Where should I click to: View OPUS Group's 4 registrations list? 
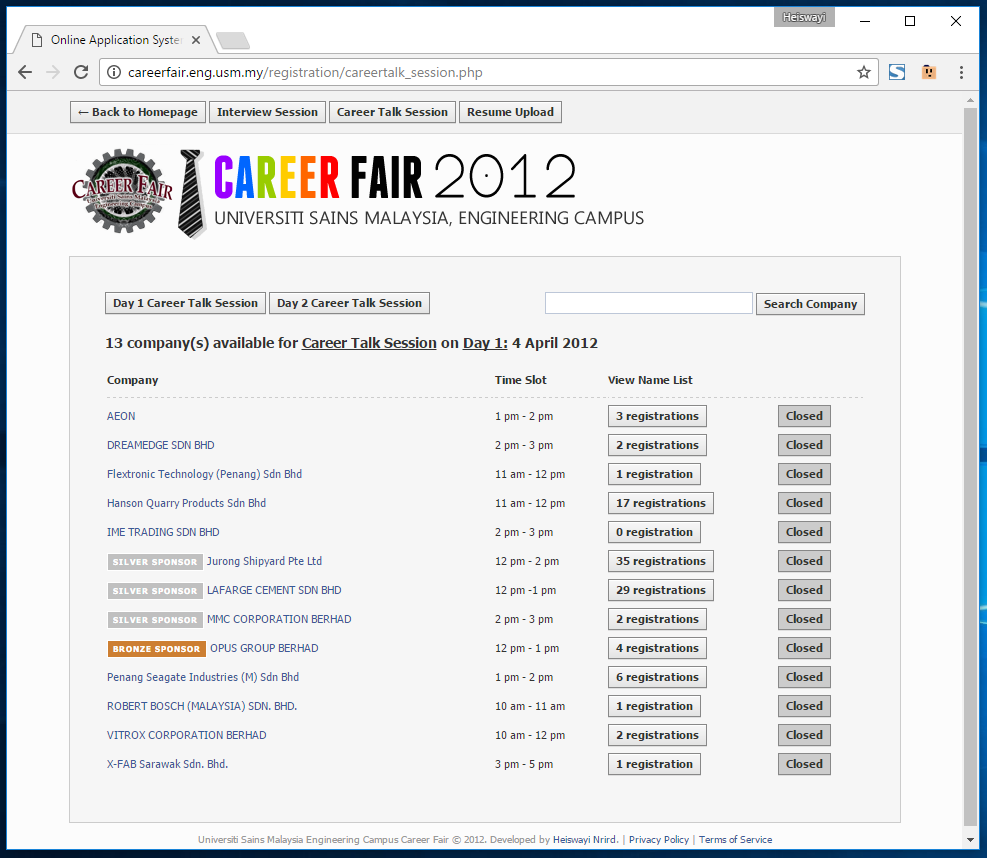click(x=657, y=648)
